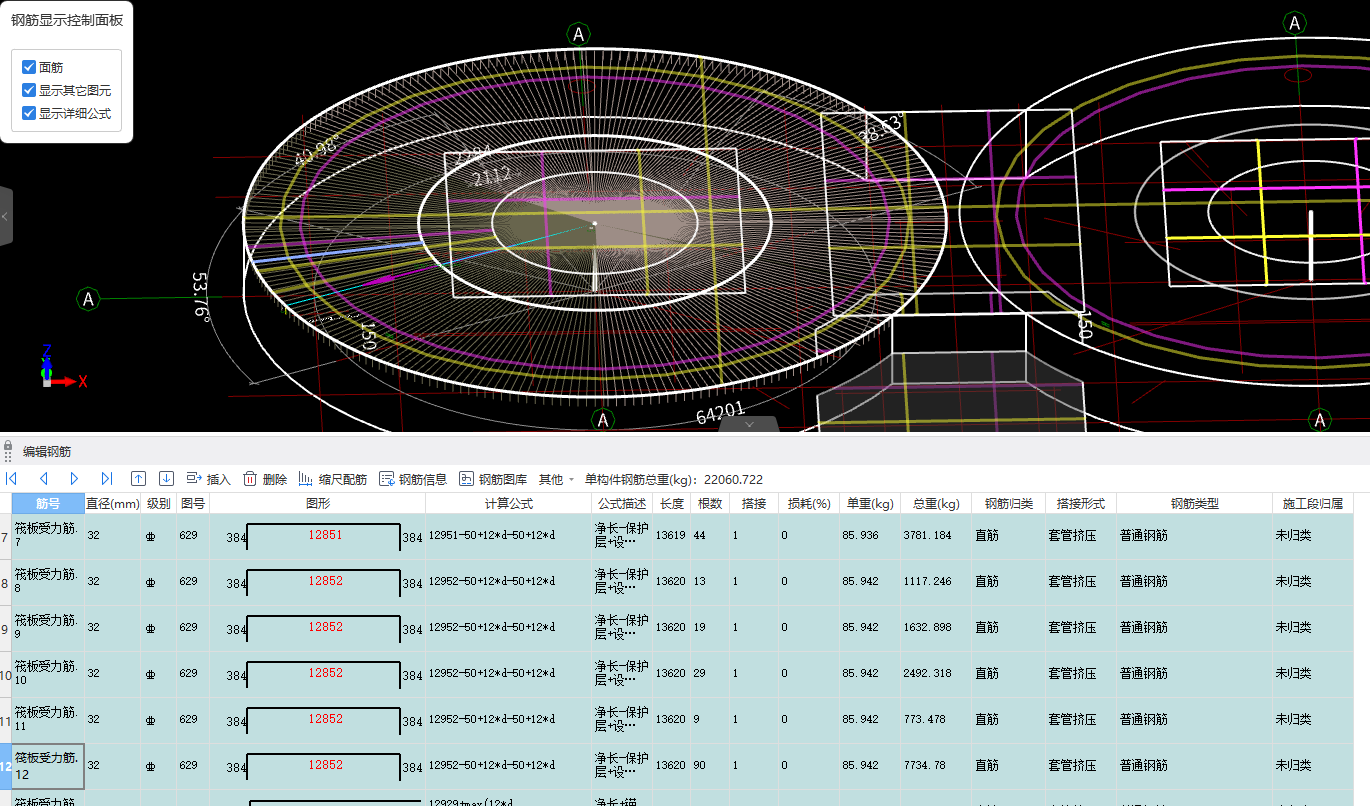This screenshot has height=806, width=1370.
Task: Click the 筏板受力筋.10 cell
Action: pyautogui.click(x=48, y=674)
